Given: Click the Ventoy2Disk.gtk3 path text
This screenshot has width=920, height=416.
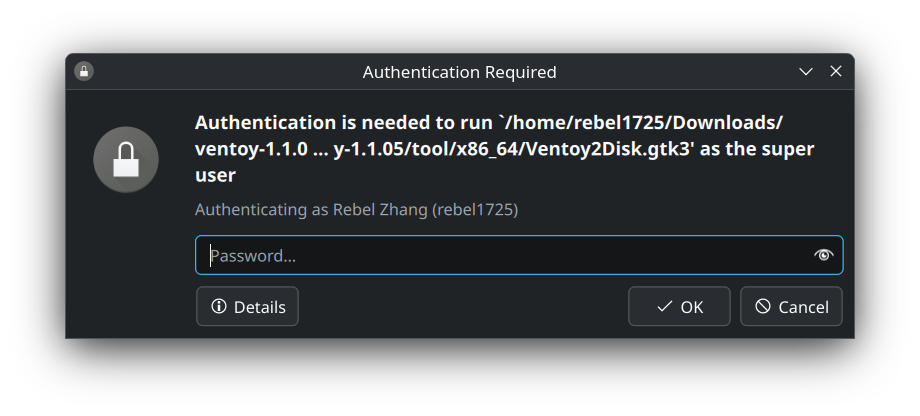Looking at the screenshot, I should pos(609,149).
